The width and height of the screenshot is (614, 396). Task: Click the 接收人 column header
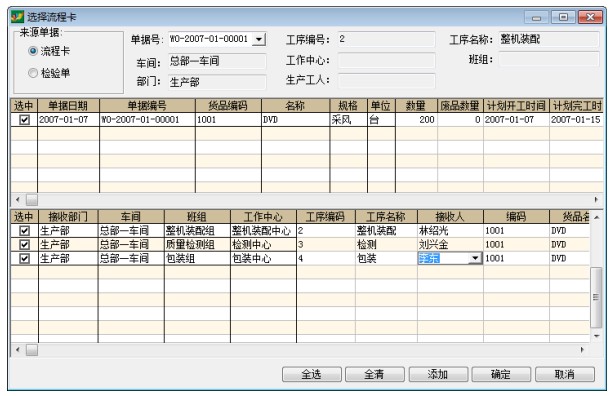(450, 217)
